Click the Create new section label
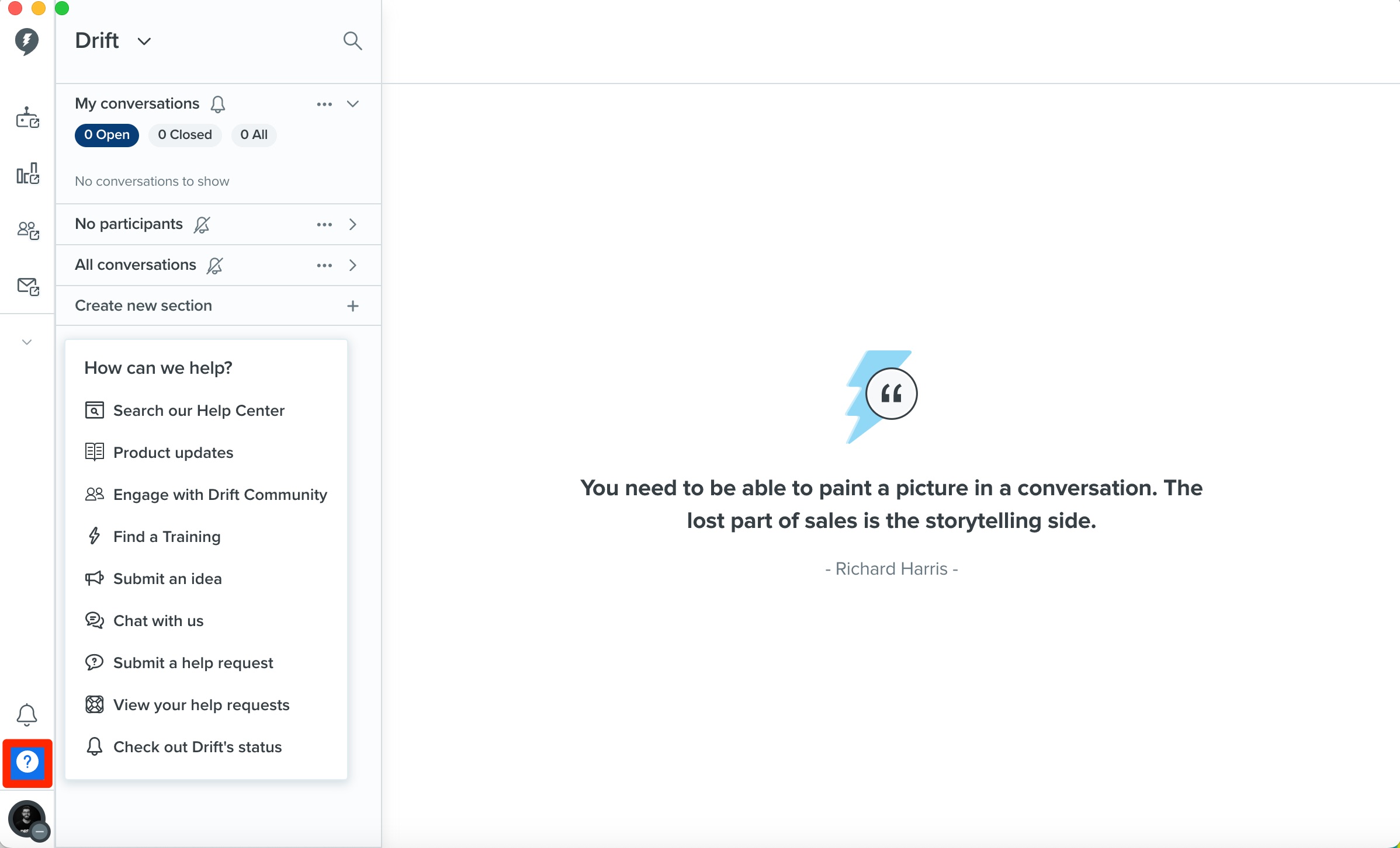This screenshot has height=848, width=1400. point(143,305)
